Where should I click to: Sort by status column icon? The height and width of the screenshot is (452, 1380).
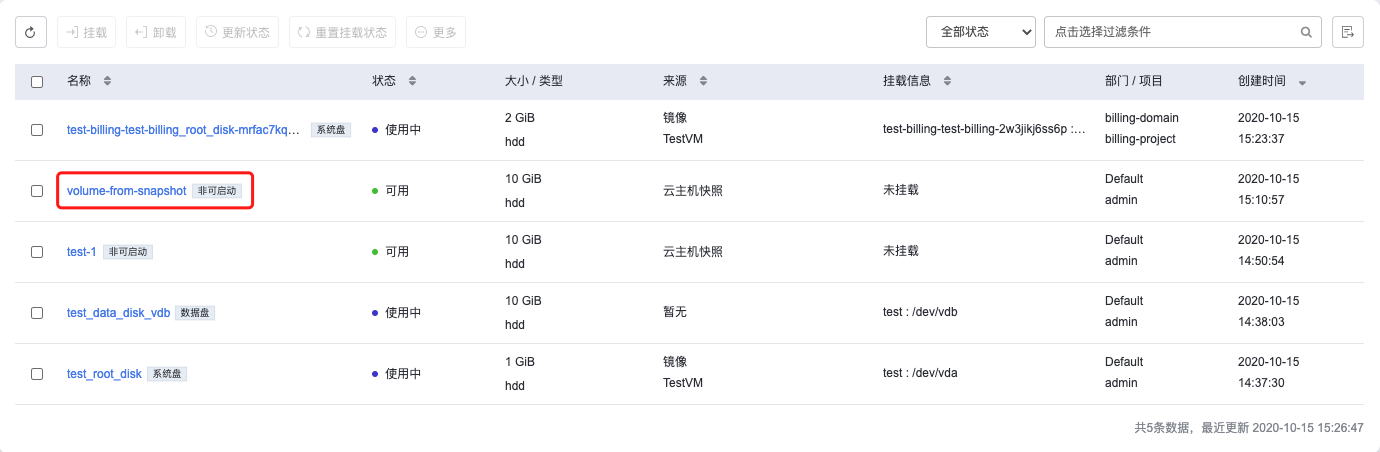(x=412, y=81)
